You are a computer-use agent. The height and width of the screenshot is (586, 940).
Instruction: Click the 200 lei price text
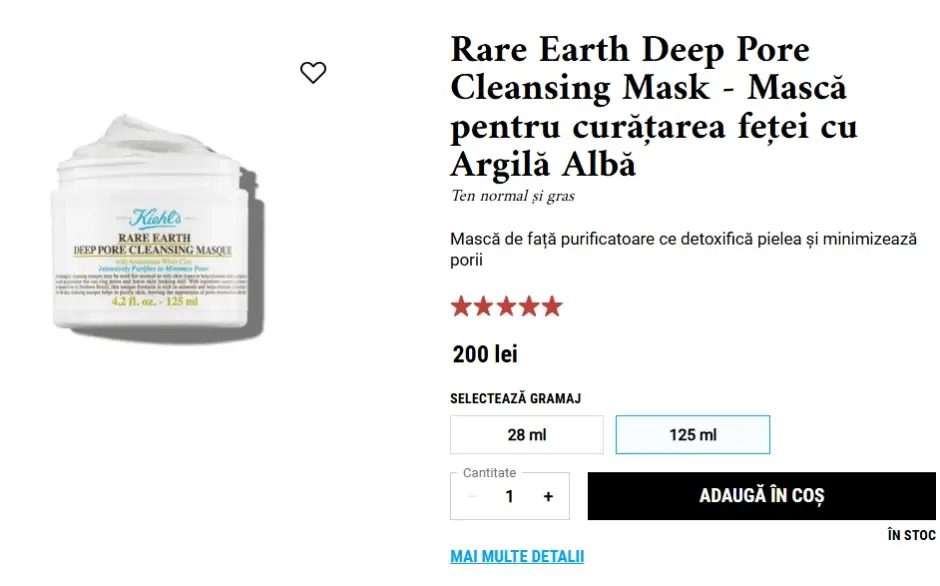[x=485, y=354]
